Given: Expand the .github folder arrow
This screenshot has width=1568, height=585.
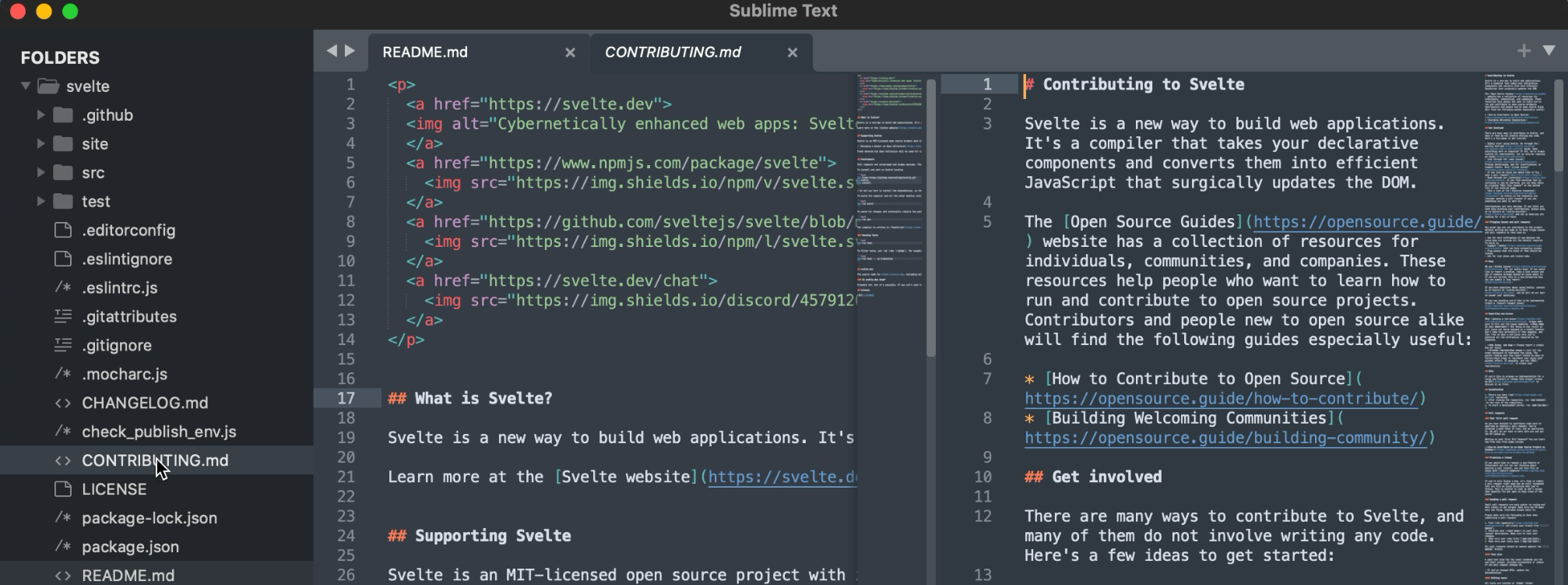Looking at the screenshot, I should [x=40, y=115].
